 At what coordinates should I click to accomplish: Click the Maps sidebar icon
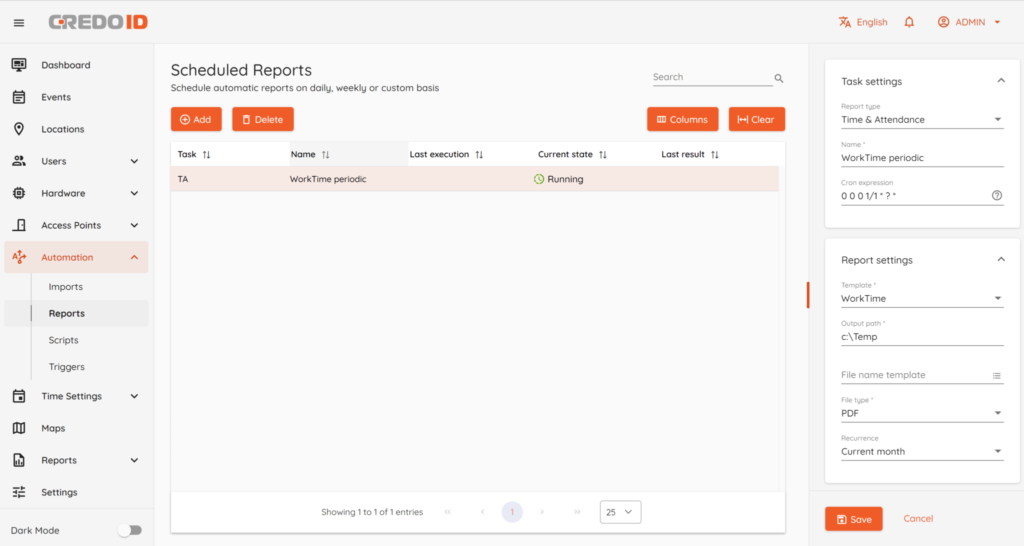(x=19, y=428)
